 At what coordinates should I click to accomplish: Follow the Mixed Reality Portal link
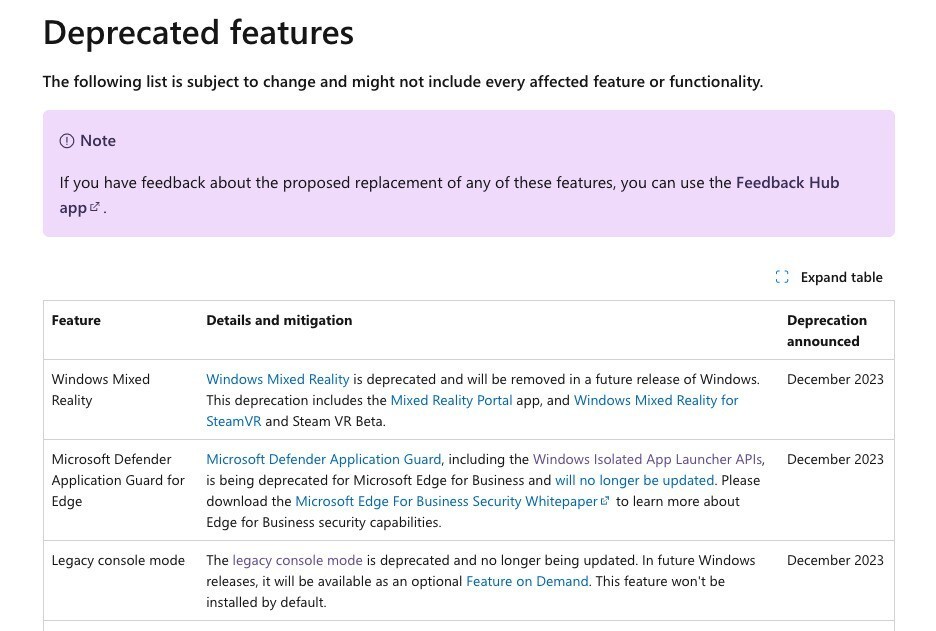(x=451, y=400)
